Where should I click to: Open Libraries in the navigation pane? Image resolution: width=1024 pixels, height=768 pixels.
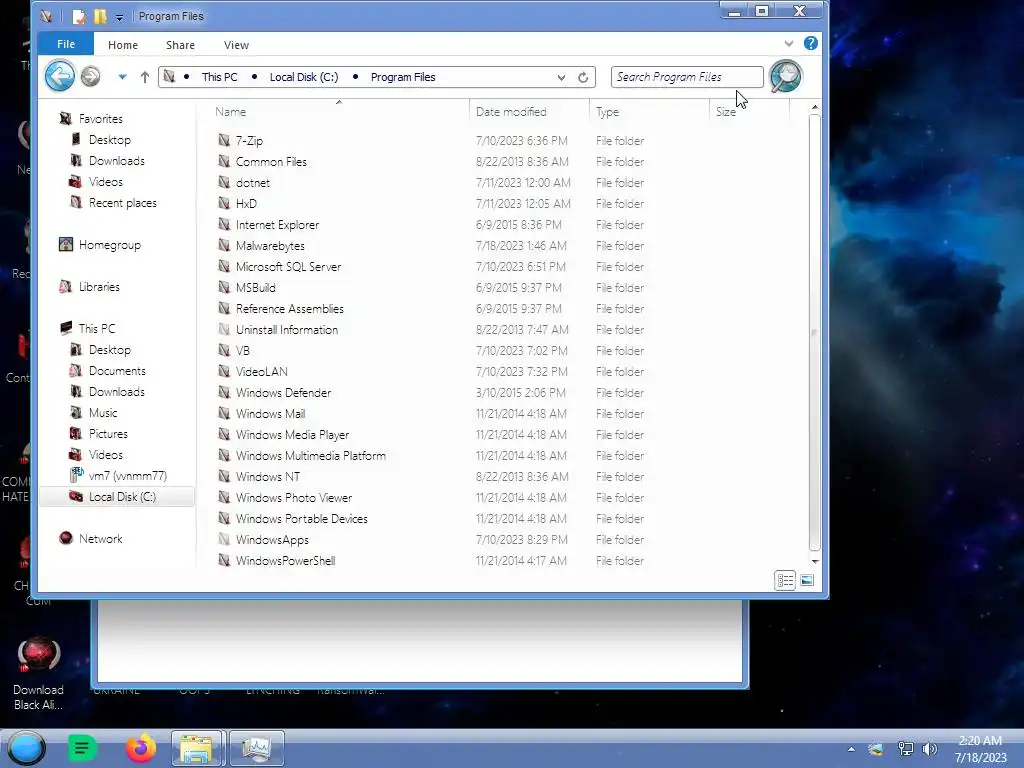coord(99,287)
